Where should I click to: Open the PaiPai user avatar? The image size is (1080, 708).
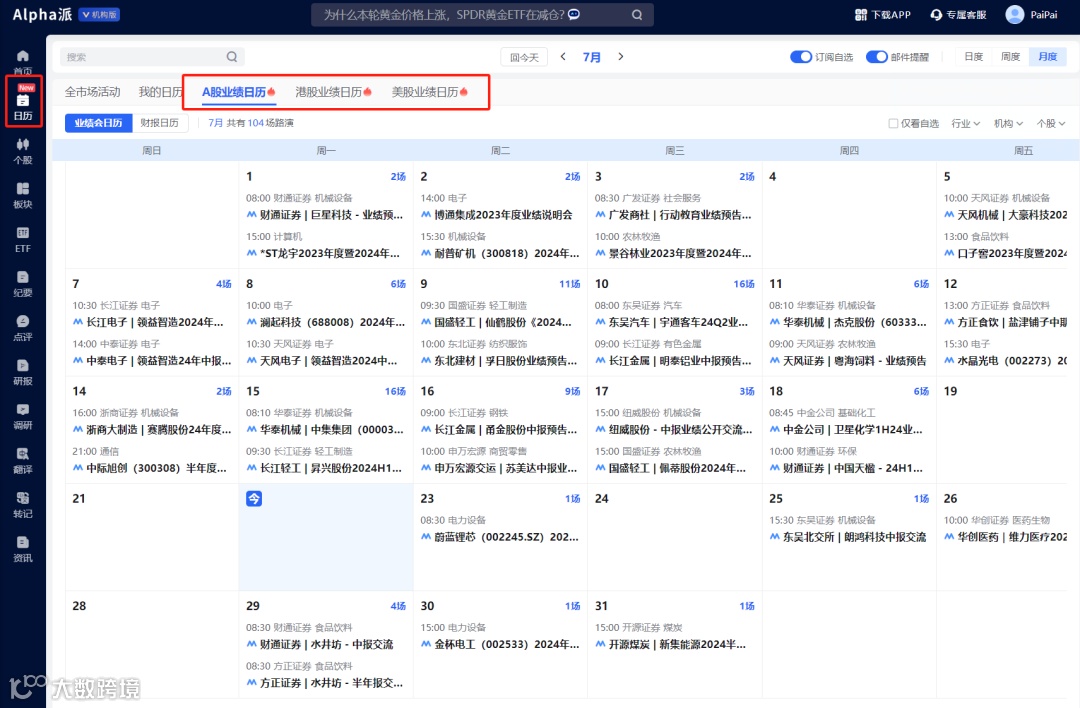point(1015,14)
